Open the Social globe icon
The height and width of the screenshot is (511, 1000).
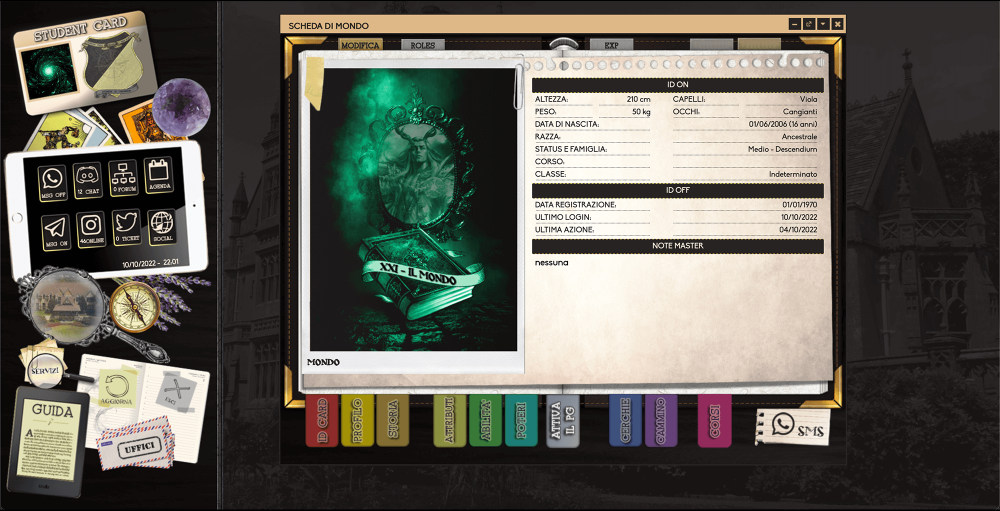[162, 226]
